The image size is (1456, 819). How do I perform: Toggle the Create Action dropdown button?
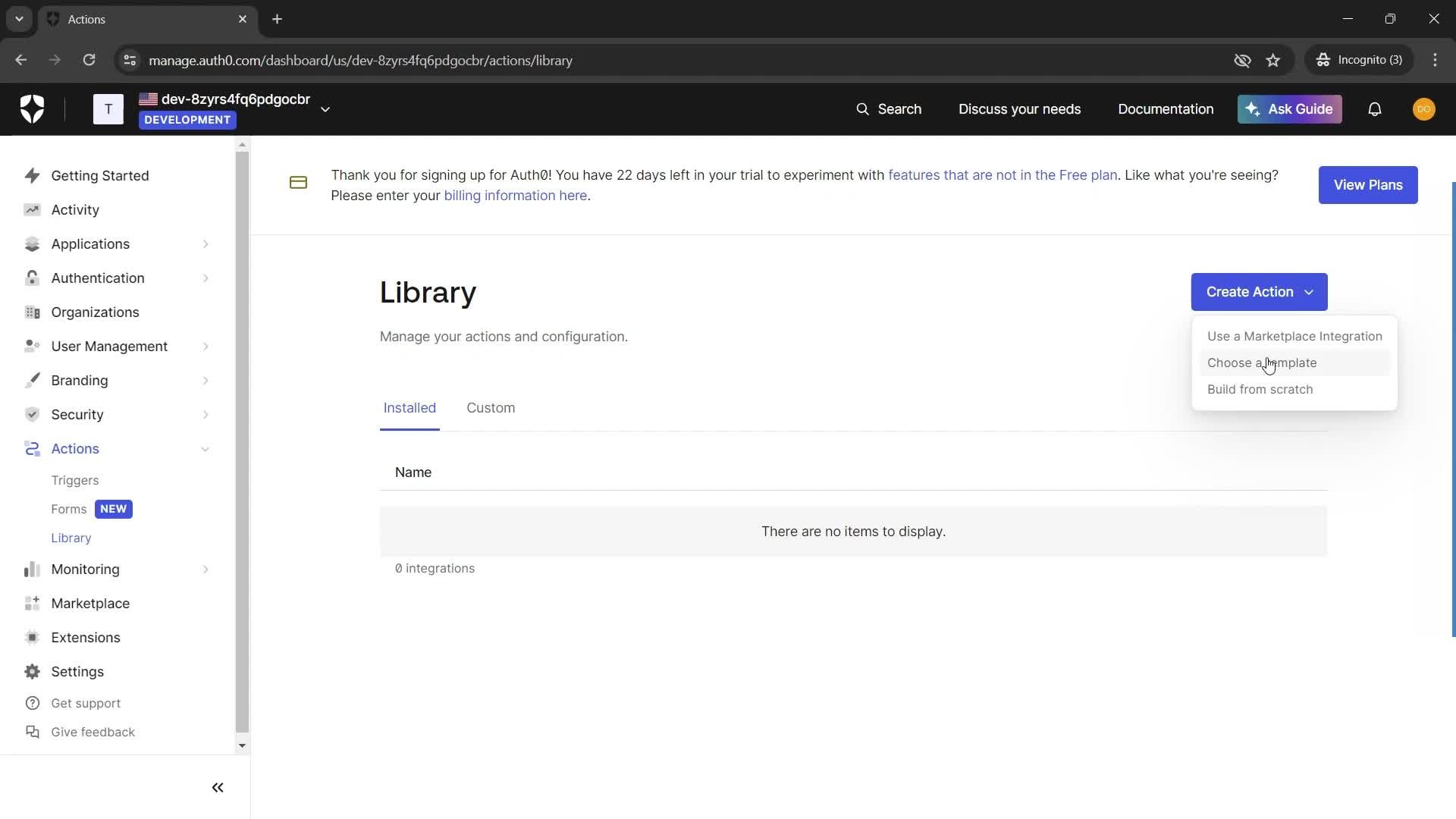[x=1259, y=292]
